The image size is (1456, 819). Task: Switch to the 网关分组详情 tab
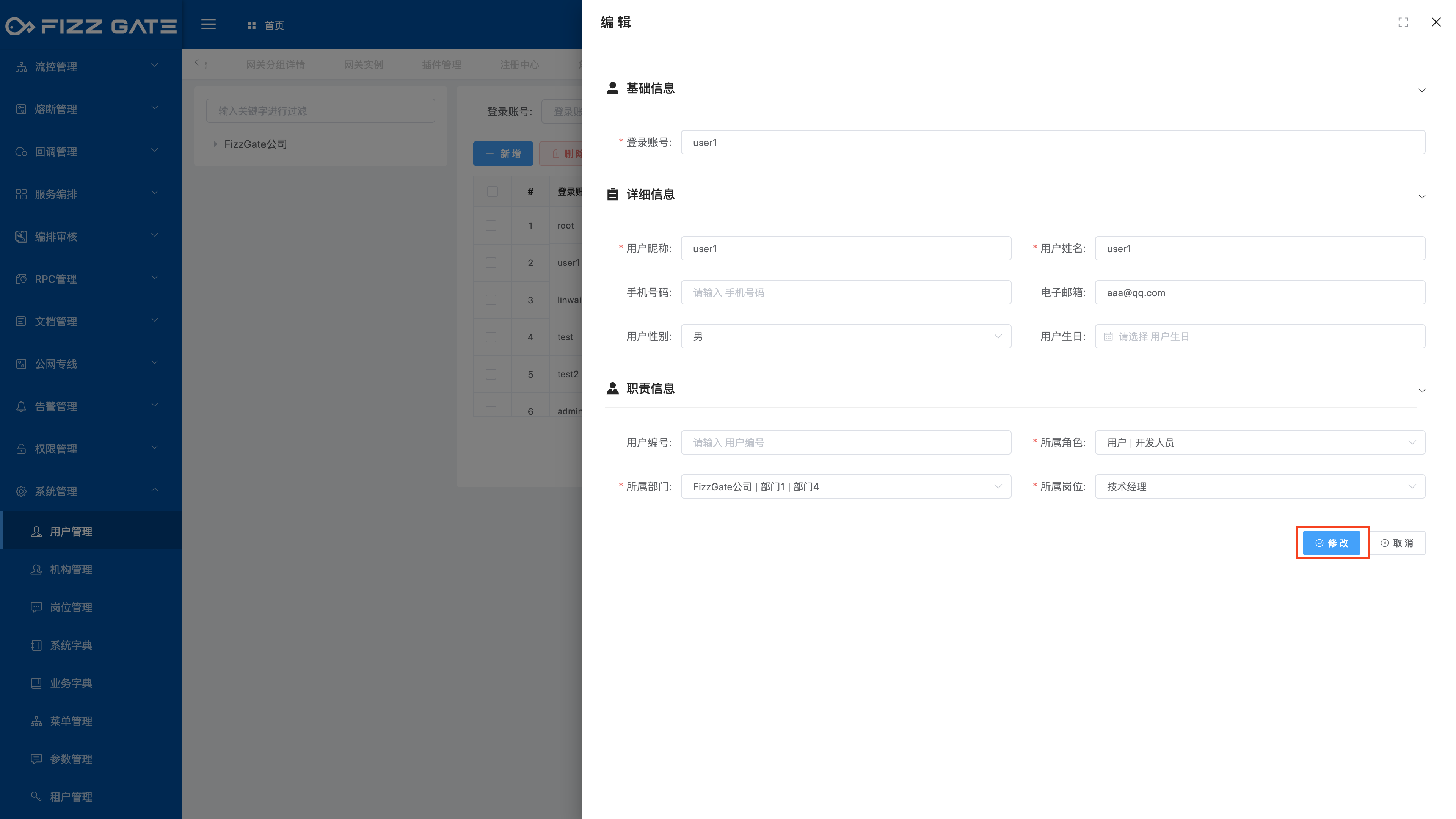tap(275, 65)
